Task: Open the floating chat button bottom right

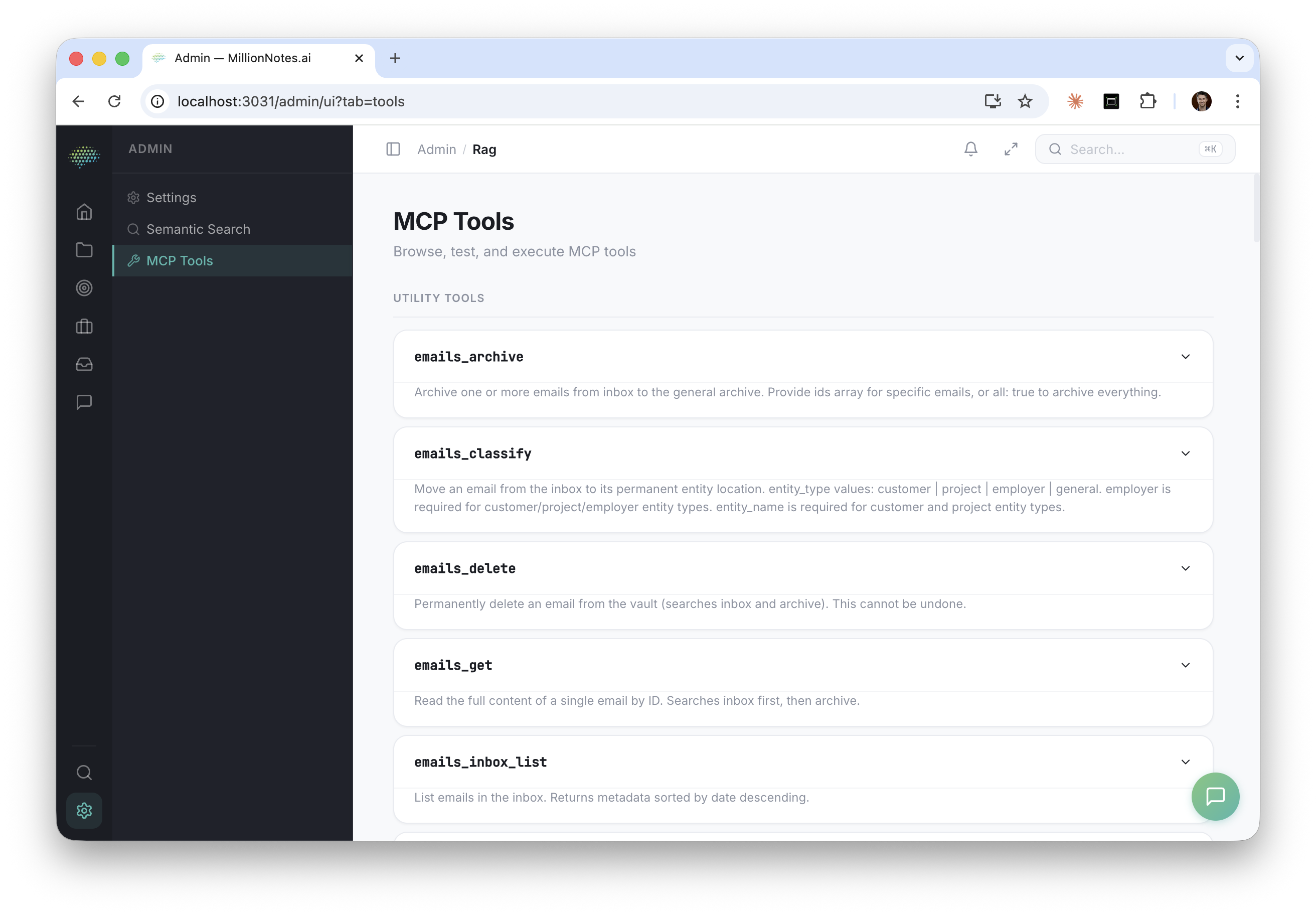Action: pos(1215,796)
